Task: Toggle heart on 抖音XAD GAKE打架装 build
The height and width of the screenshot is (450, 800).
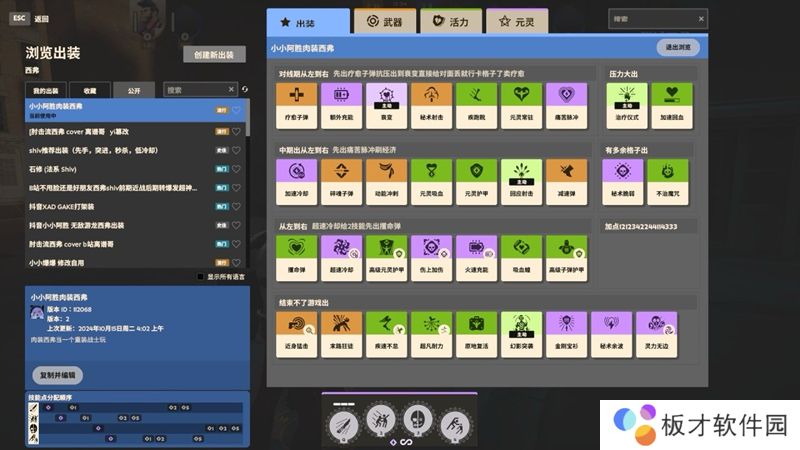Action: pyautogui.click(x=237, y=206)
